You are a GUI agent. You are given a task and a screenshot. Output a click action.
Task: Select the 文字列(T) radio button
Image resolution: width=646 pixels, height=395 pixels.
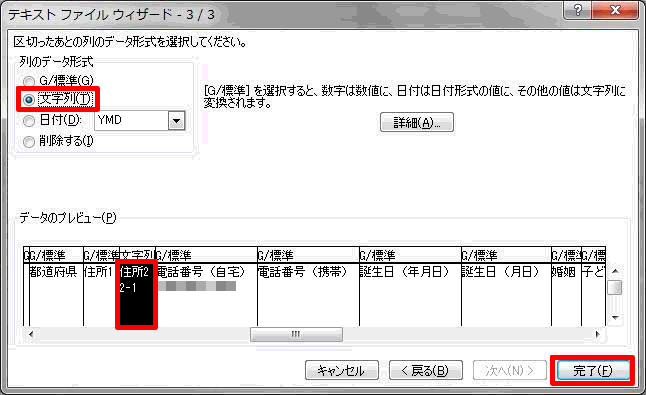tap(29, 100)
